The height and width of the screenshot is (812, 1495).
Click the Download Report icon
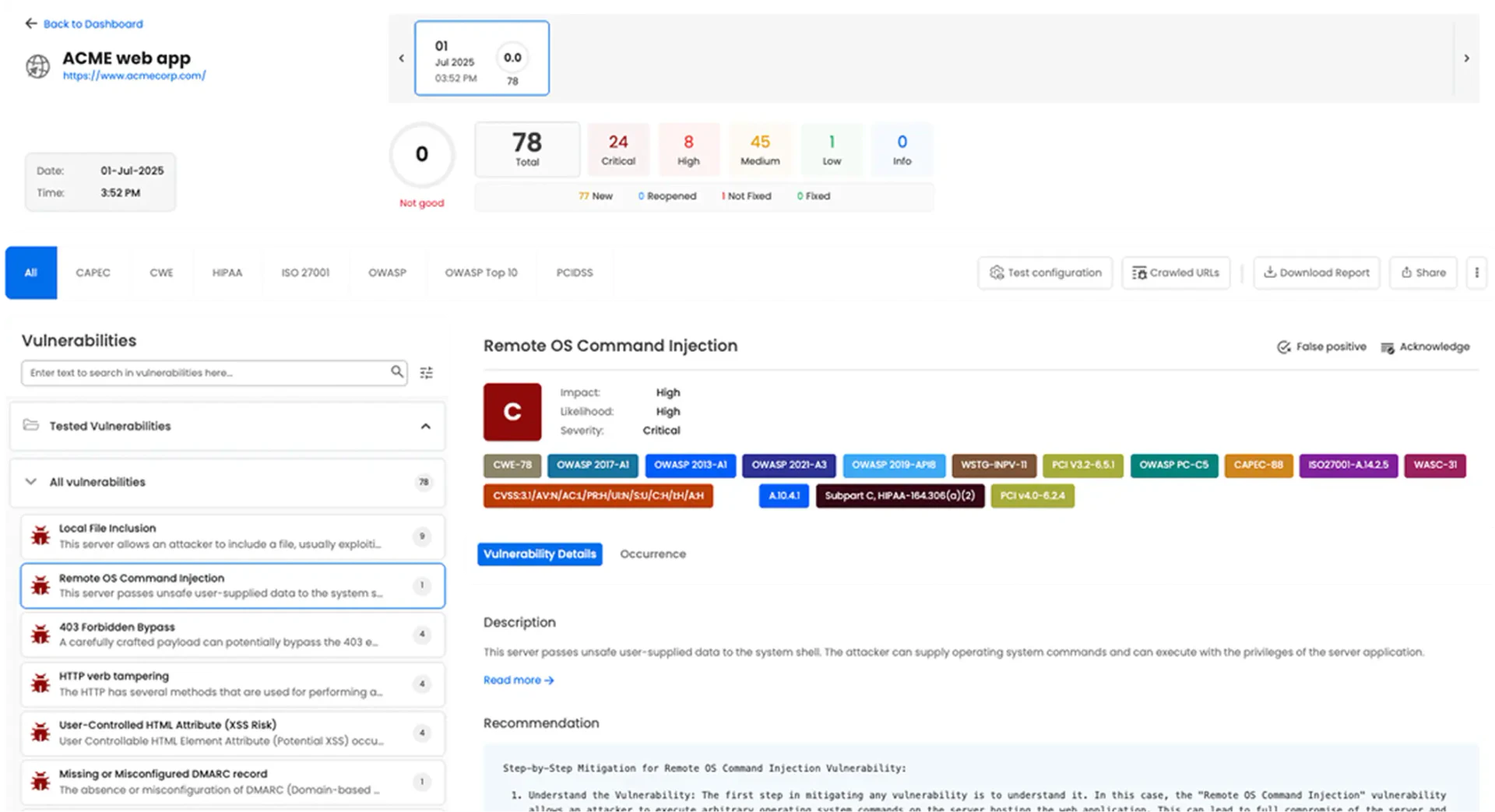(x=1270, y=272)
